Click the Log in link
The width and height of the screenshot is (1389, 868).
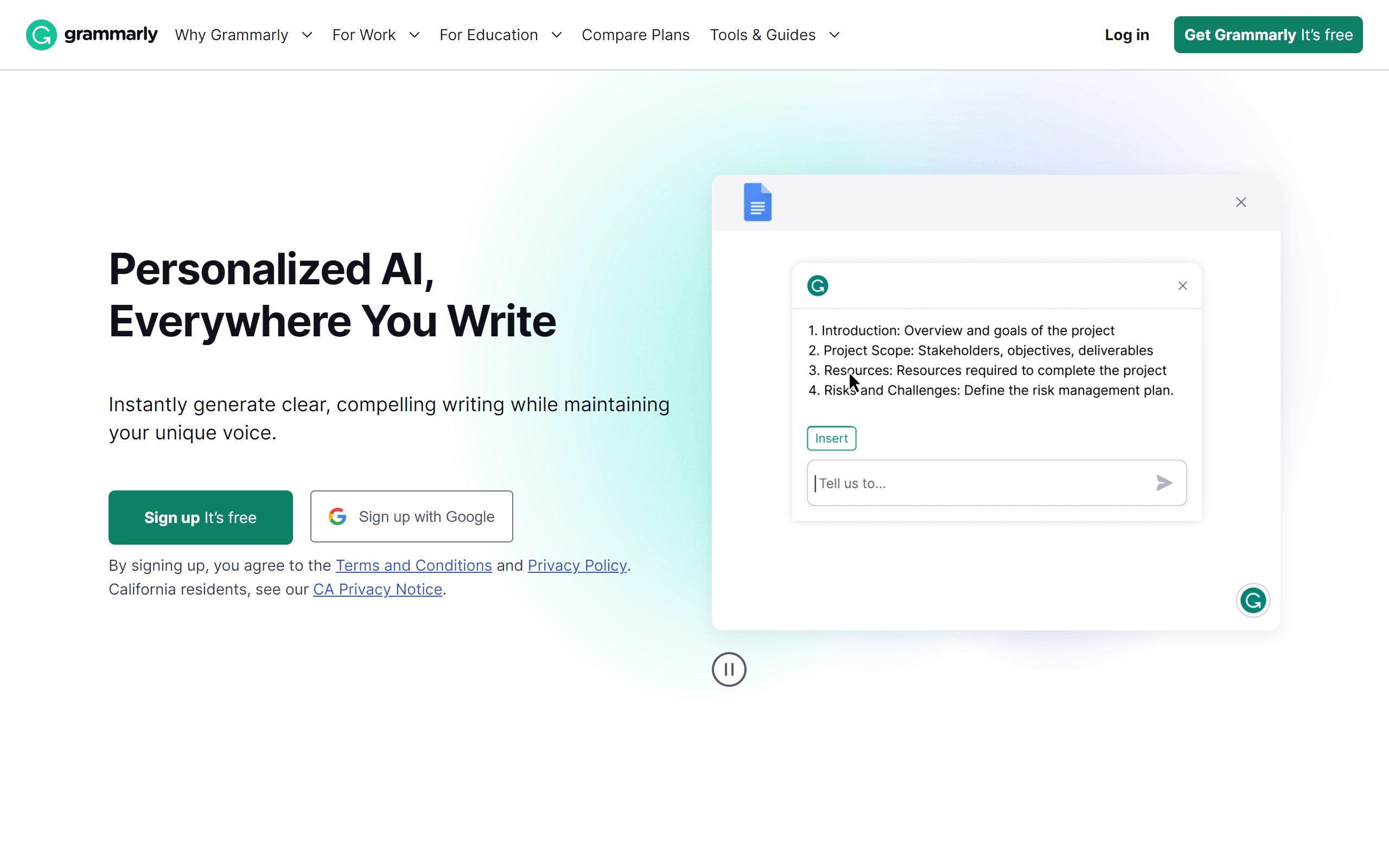pos(1127,35)
